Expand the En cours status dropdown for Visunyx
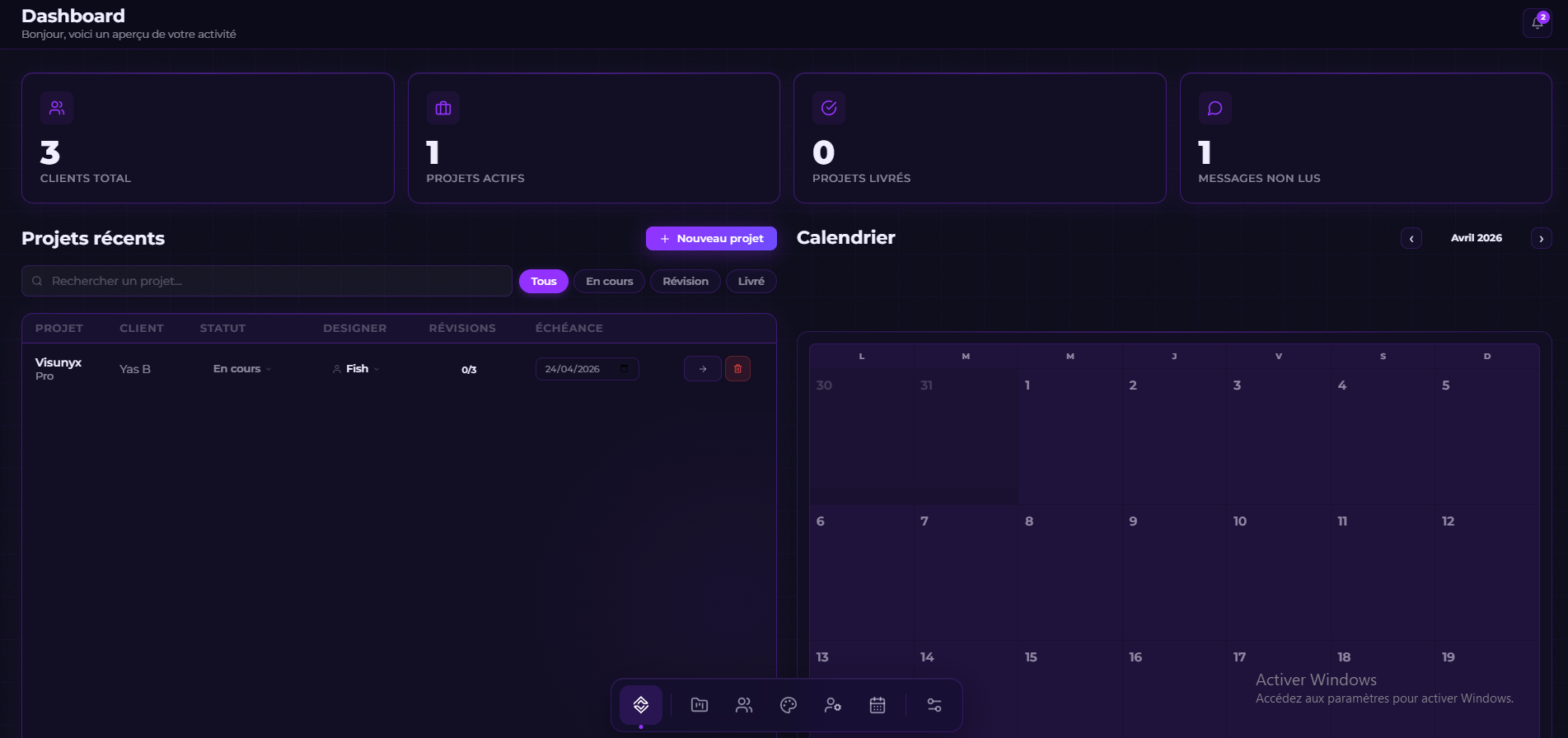This screenshot has width=1568, height=738. (x=242, y=369)
